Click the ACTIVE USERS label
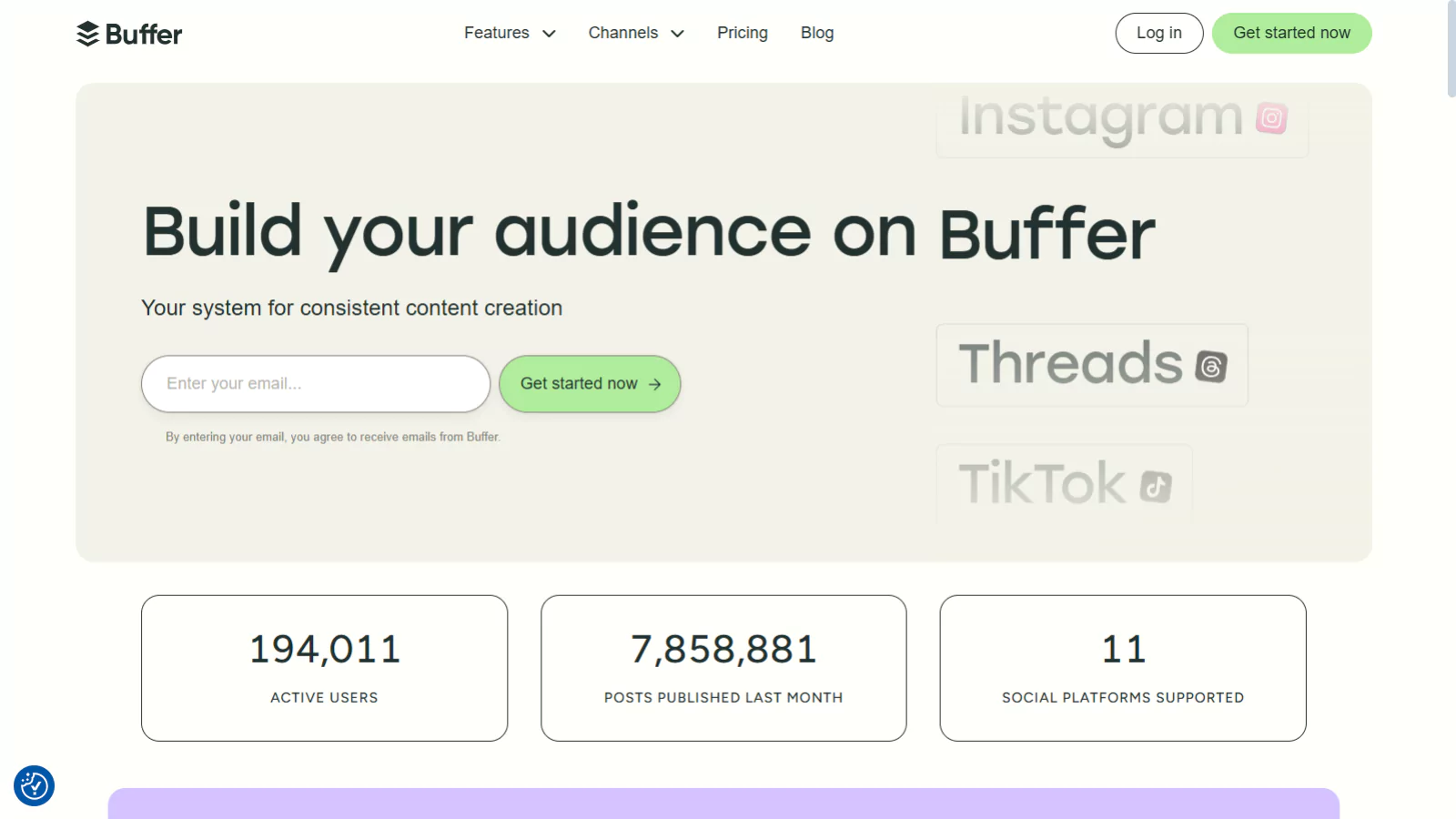The width and height of the screenshot is (1456, 819). tap(324, 698)
